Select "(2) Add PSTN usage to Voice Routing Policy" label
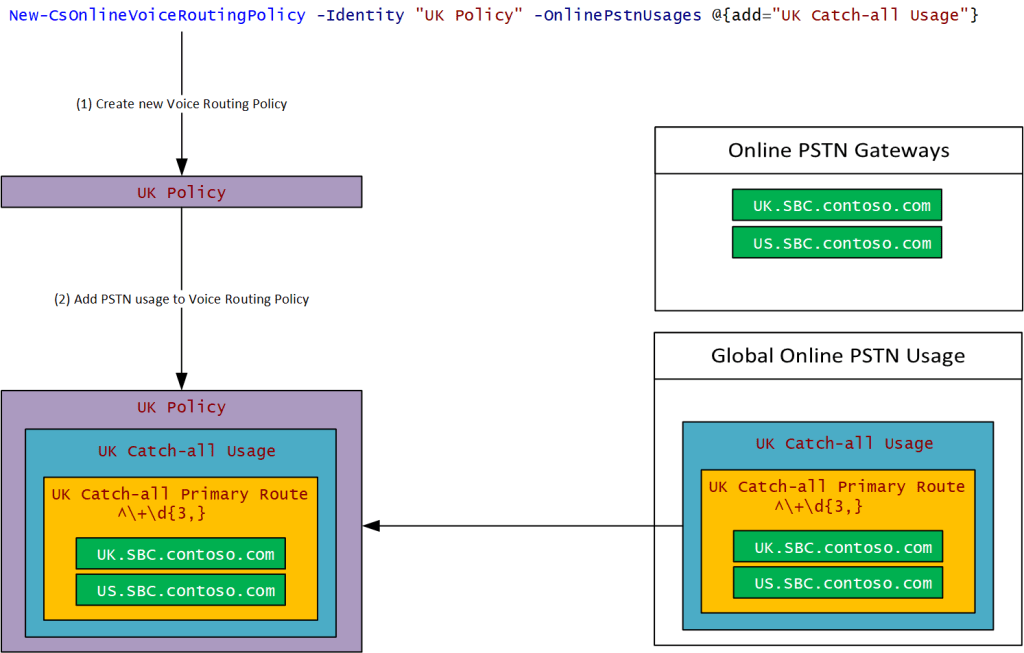Image resolution: width=1024 pixels, height=653 pixels. coord(181,299)
